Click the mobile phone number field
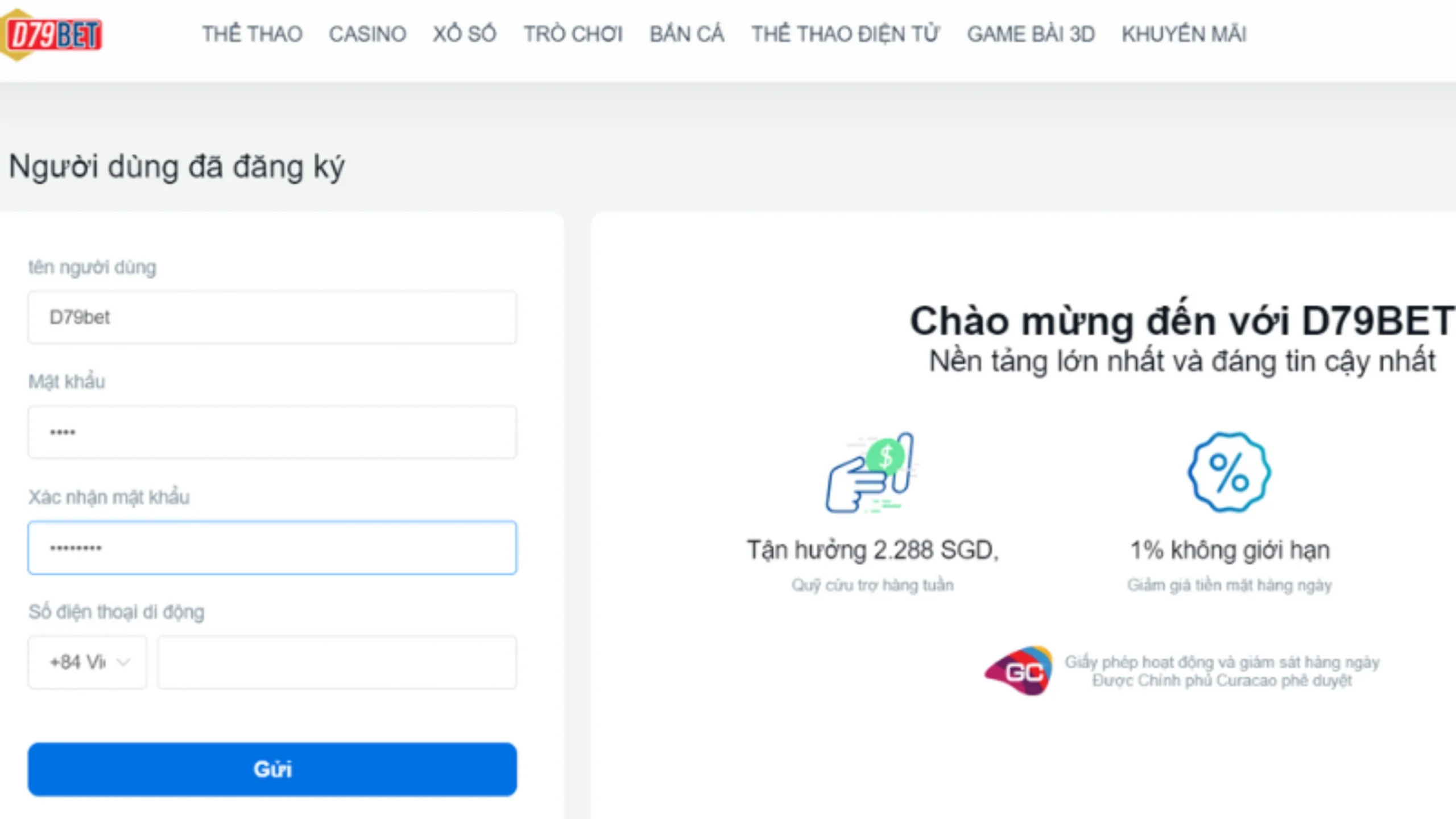This screenshot has width=1456, height=819. (x=337, y=661)
